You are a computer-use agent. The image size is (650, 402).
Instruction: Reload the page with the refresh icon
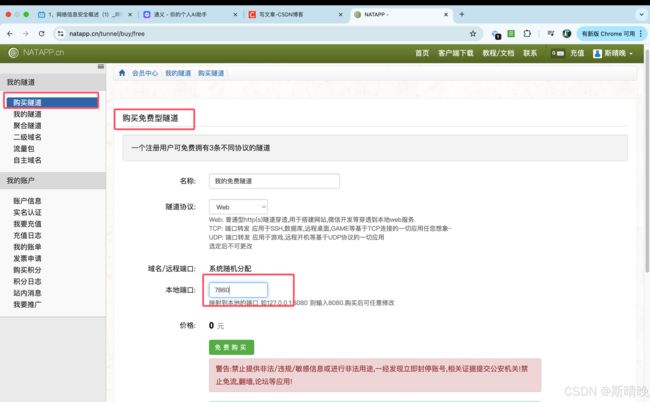point(41,34)
